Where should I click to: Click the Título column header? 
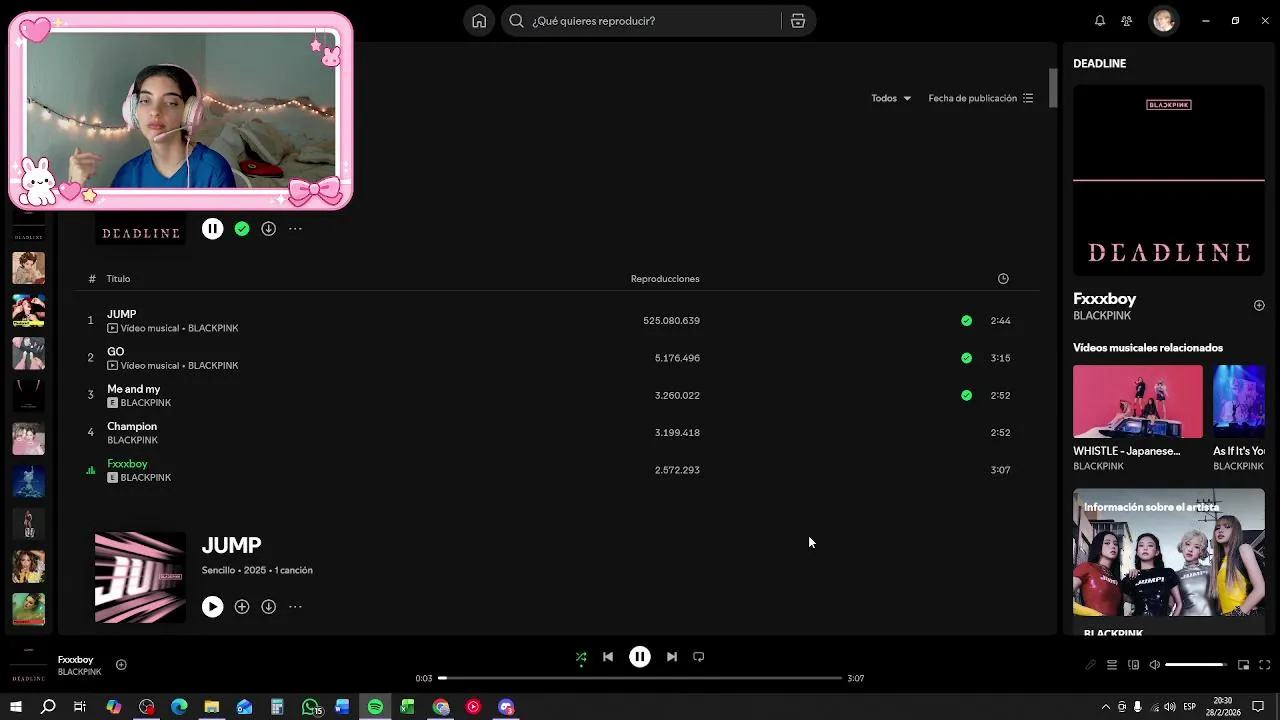(x=118, y=279)
